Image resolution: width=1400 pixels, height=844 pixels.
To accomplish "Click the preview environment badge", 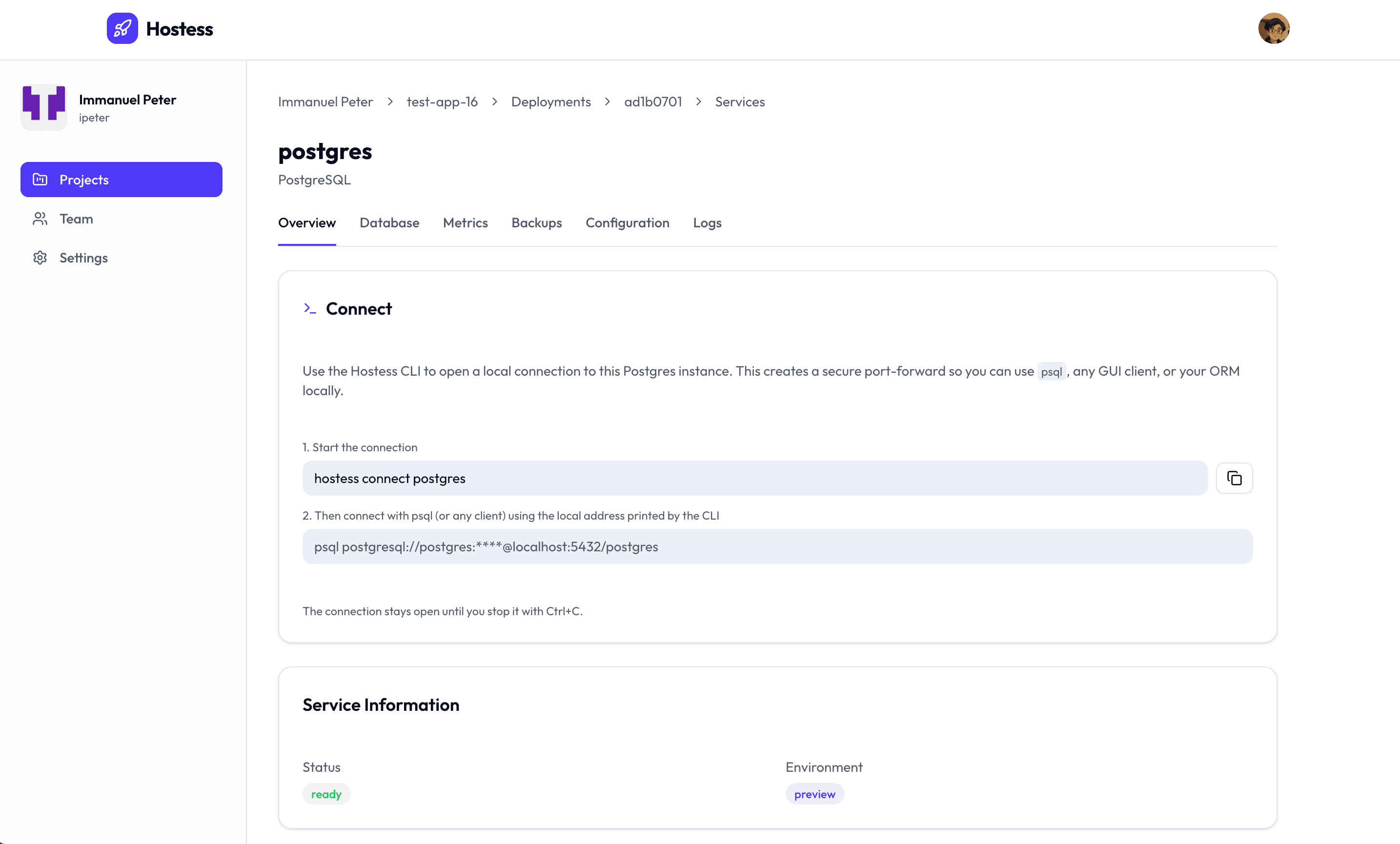I will coord(814,794).
